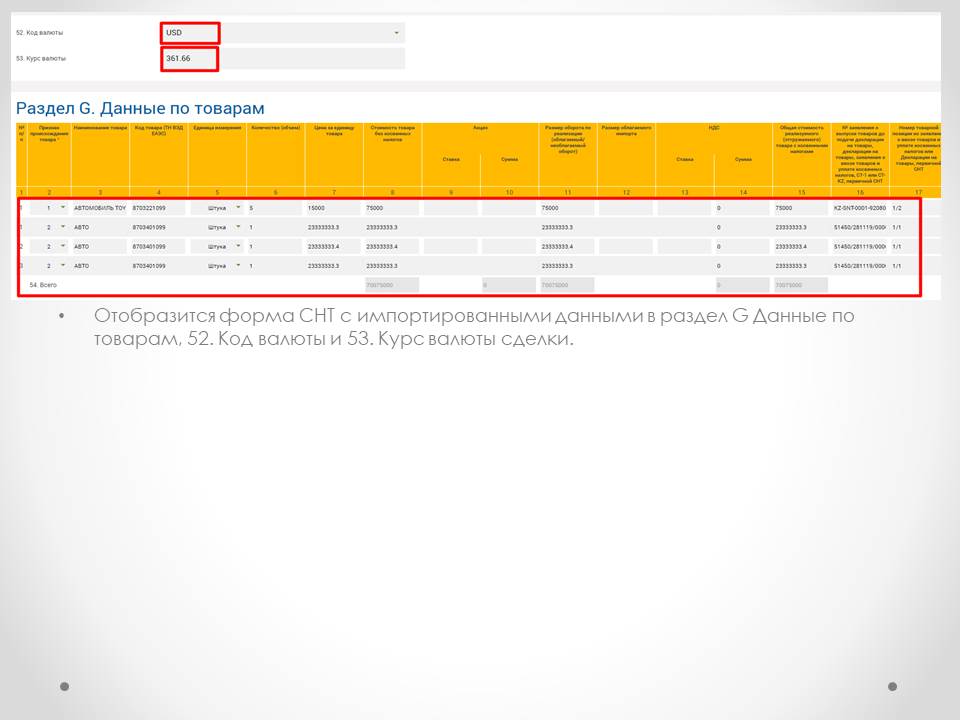
Task: Select the price field with value 23333333.4
Action: [x=333, y=246]
